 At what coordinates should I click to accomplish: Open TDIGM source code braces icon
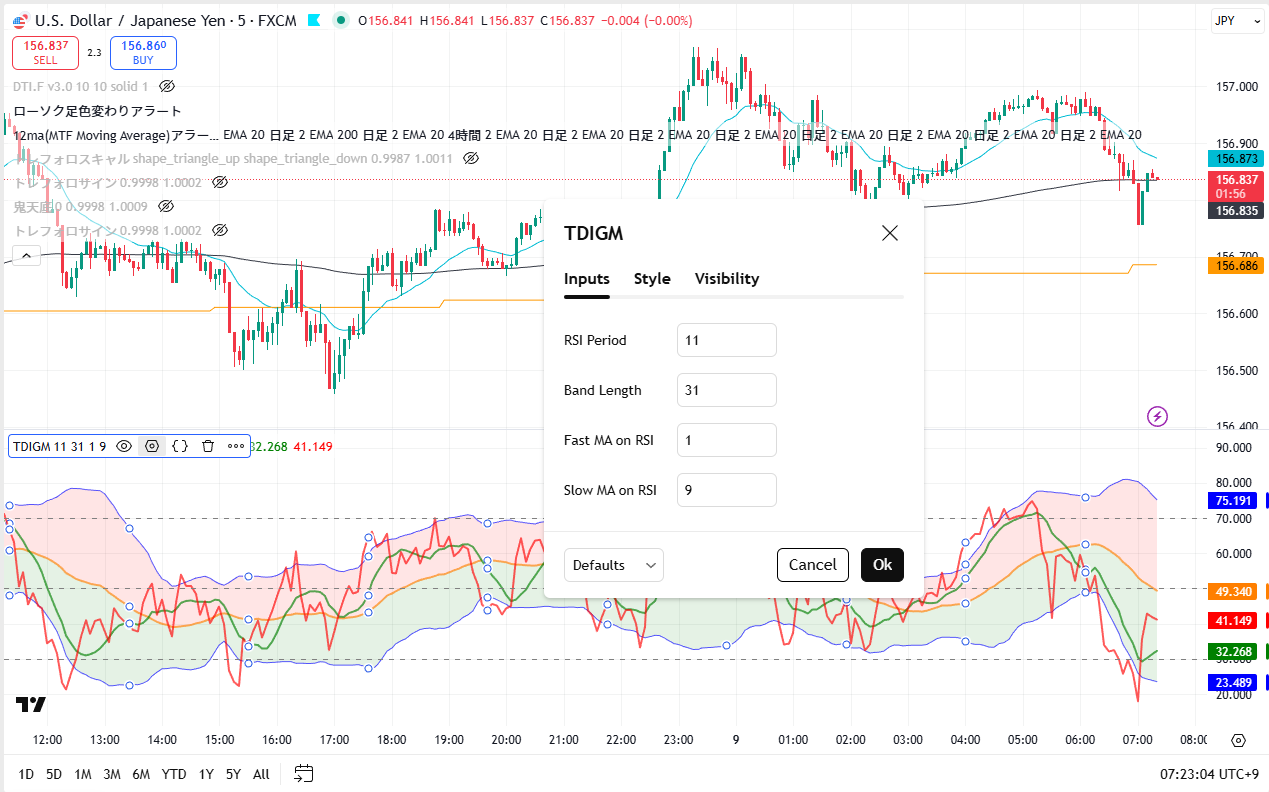click(180, 446)
